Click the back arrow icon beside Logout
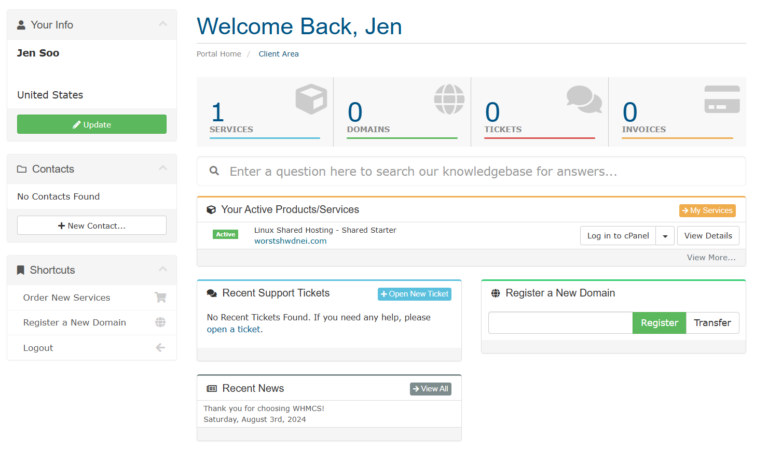The width and height of the screenshot is (768, 452). tap(160, 348)
